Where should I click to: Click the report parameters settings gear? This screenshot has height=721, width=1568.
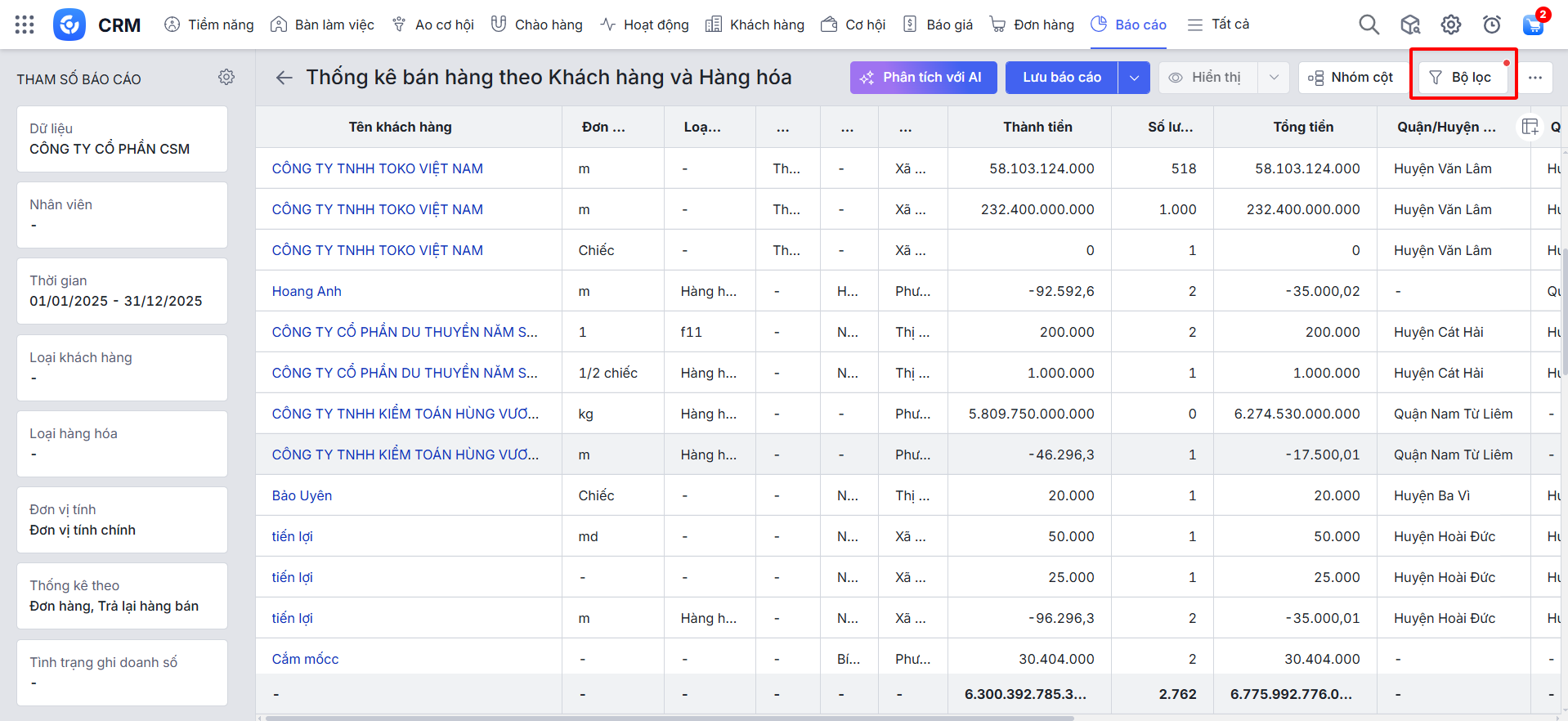click(226, 77)
